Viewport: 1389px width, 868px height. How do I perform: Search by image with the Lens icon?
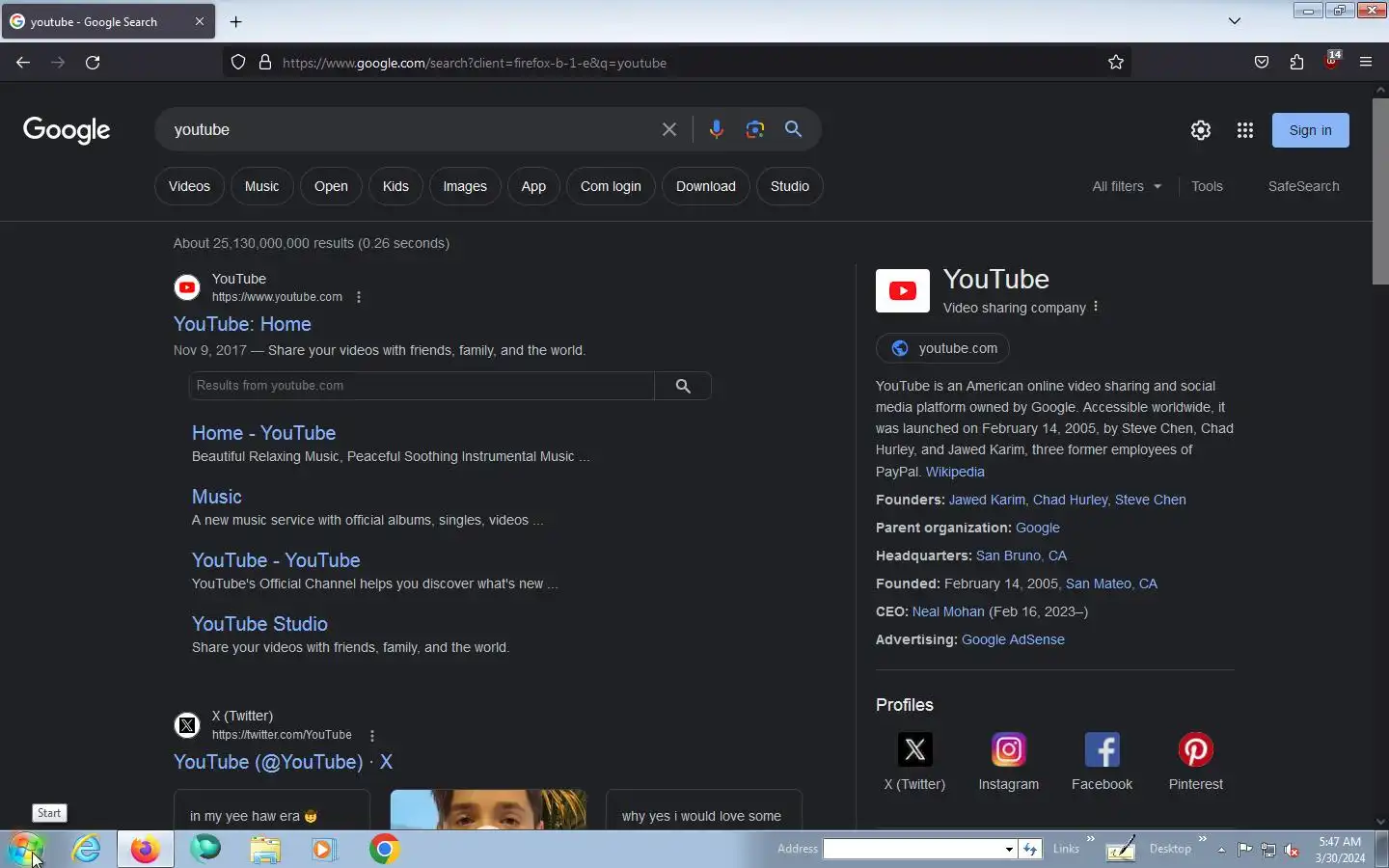755,129
